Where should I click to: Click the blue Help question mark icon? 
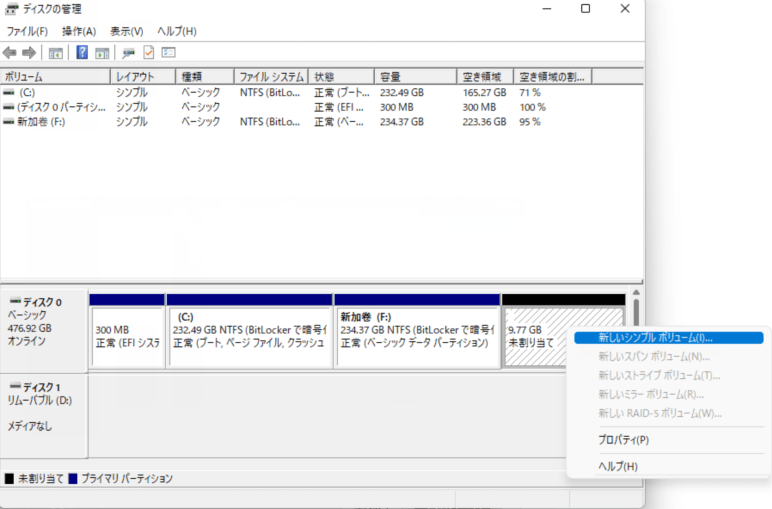tap(82, 52)
